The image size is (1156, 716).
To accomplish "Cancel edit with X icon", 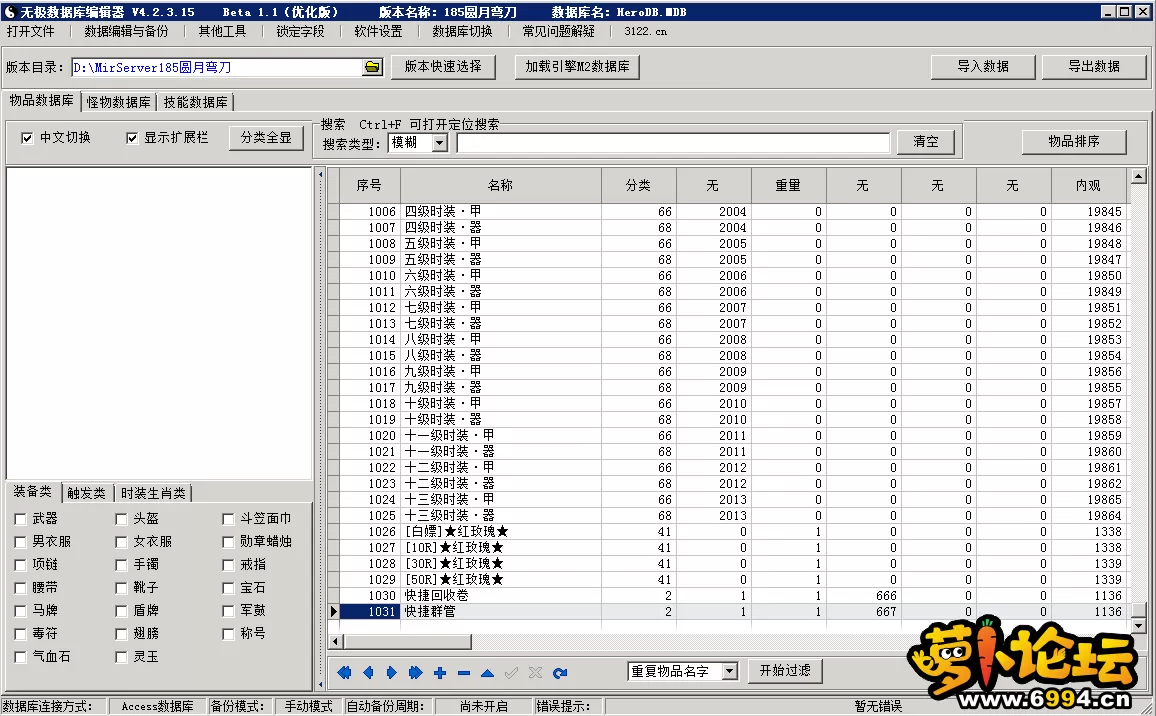I will [x=535, y=672].
